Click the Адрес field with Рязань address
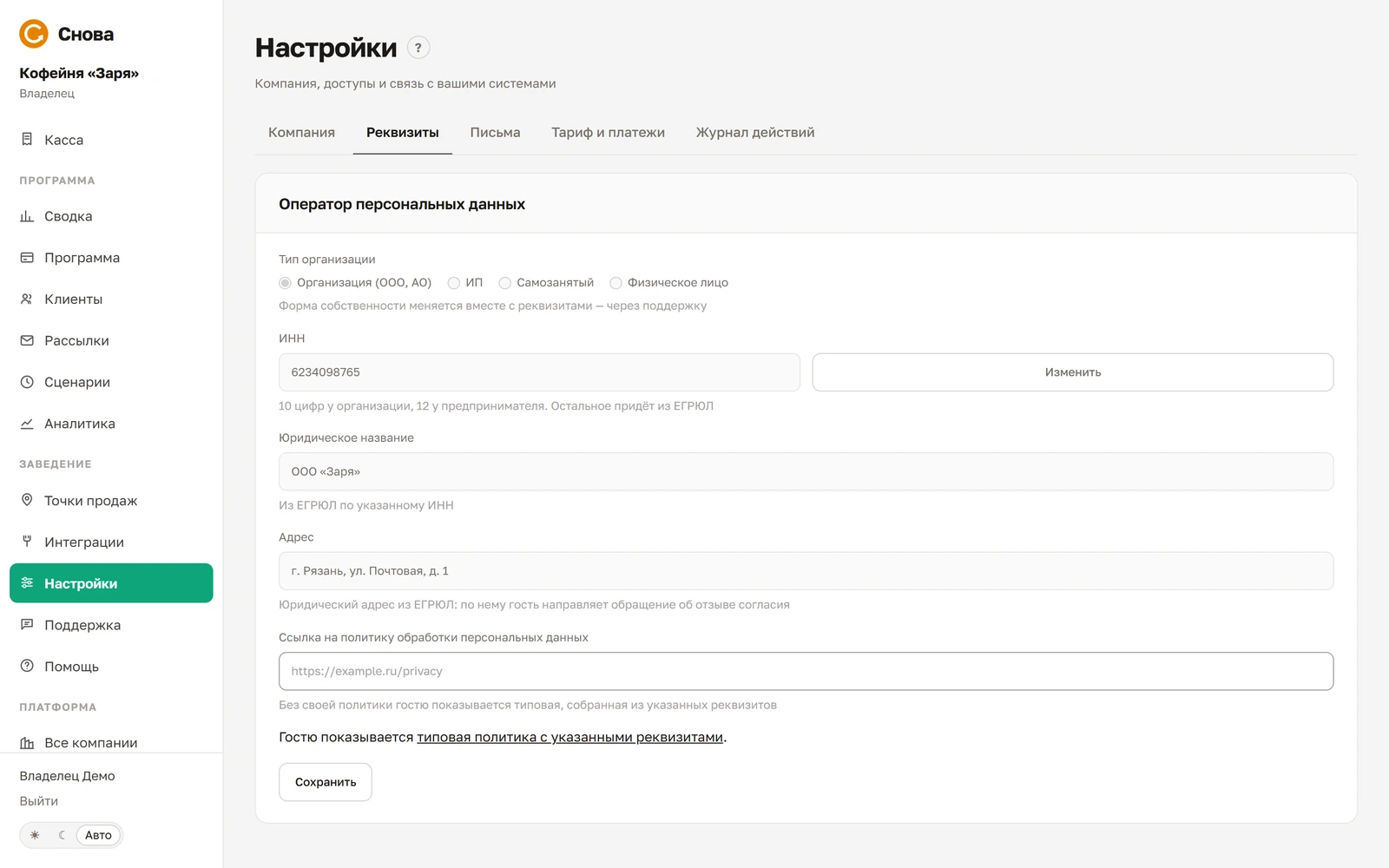 click(x=806, y=571)
